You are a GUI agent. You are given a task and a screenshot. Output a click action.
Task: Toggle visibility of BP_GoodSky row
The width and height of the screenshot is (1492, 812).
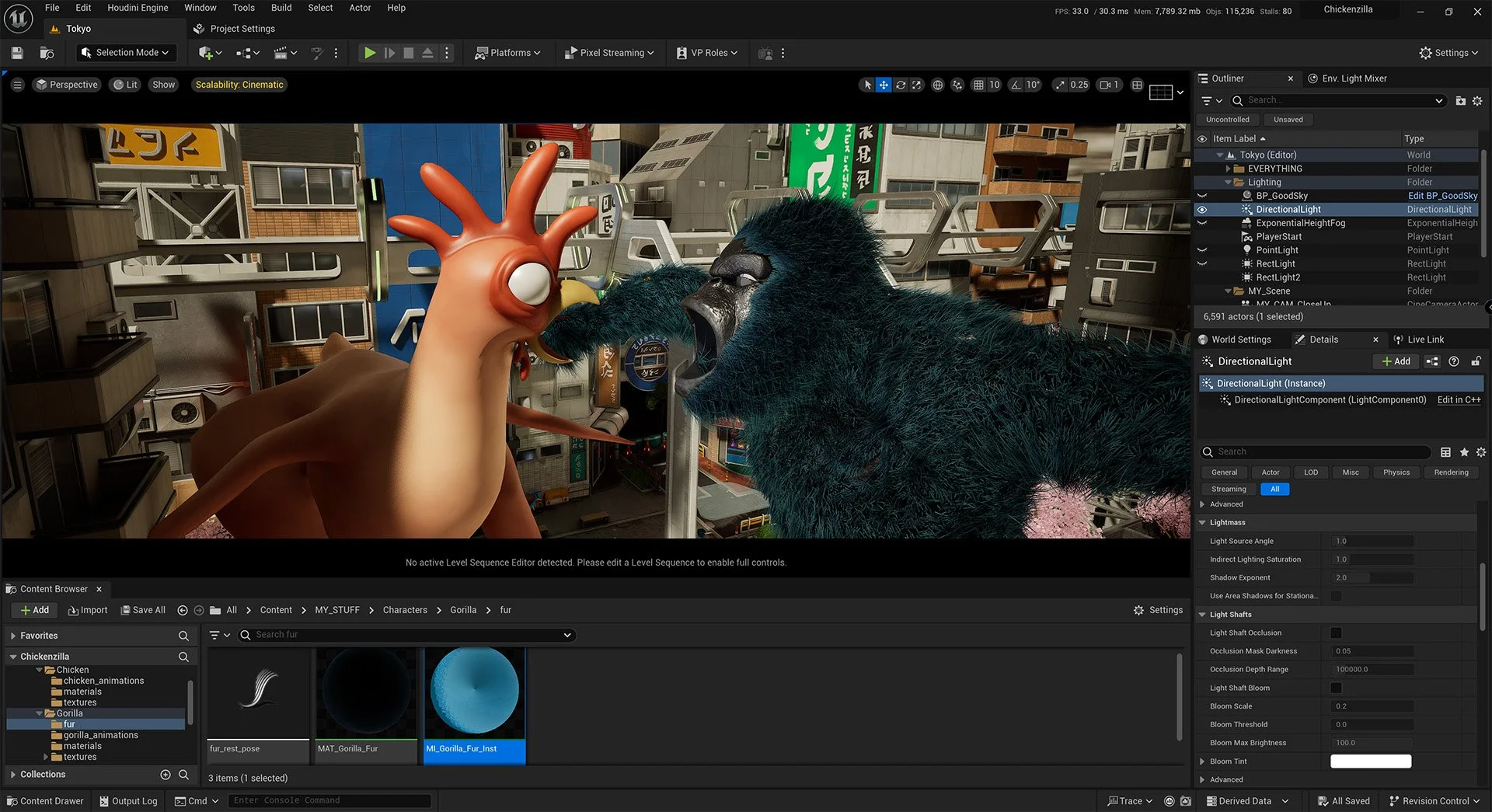point(1202,196)
